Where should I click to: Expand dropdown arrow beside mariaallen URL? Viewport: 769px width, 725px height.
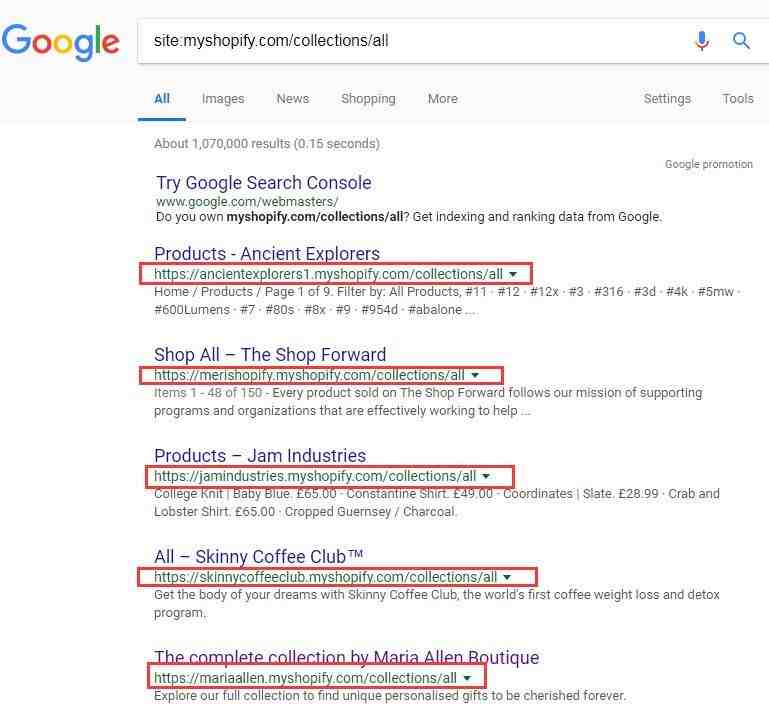[x=467, y=678]
